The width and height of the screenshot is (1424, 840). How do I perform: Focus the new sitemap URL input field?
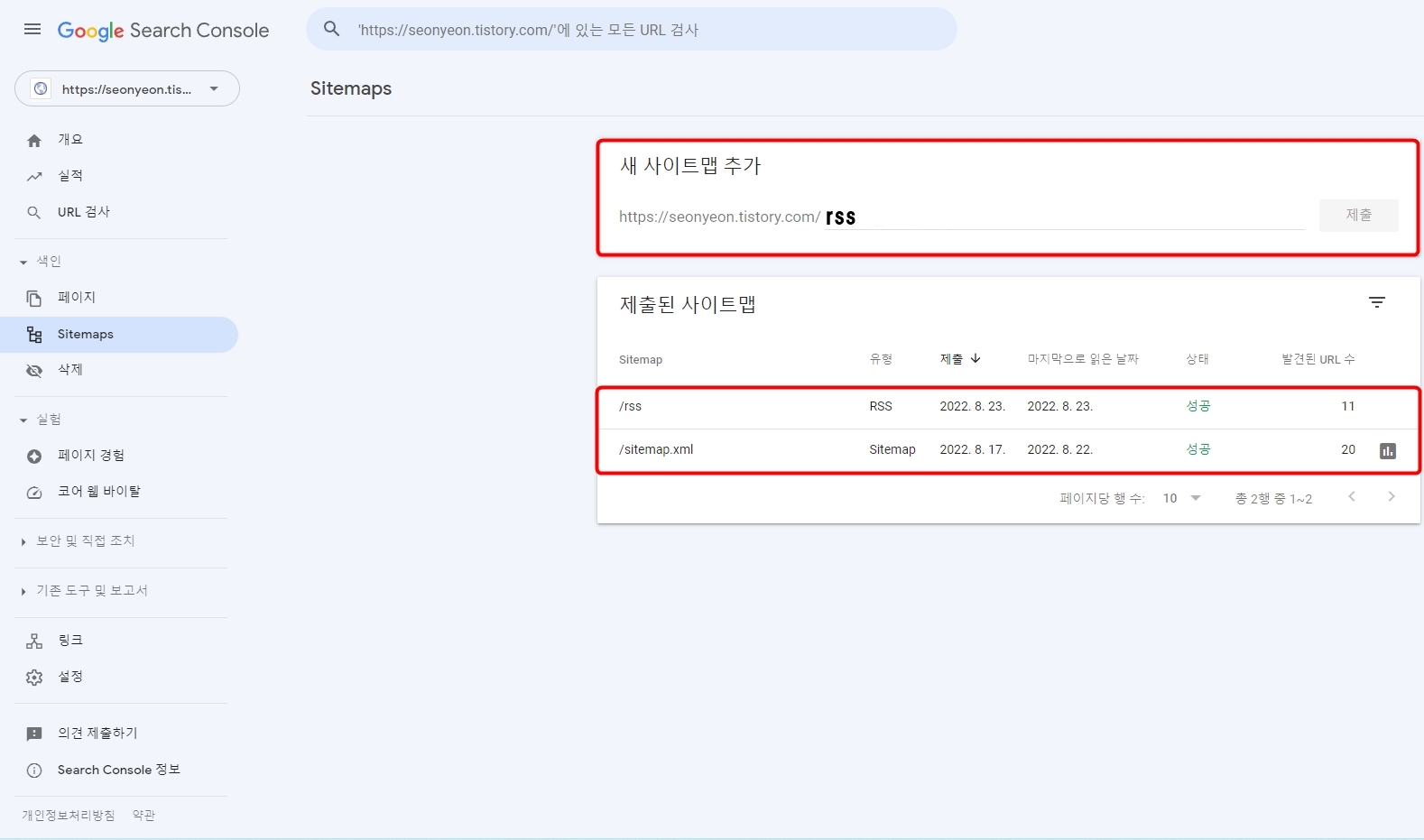(1065, 217)
